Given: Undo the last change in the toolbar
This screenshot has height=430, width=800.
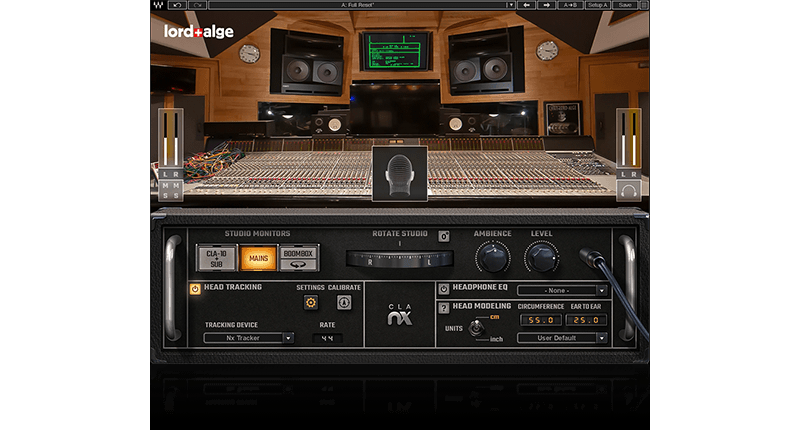Looking at the screenshot, I should point(177,5).
